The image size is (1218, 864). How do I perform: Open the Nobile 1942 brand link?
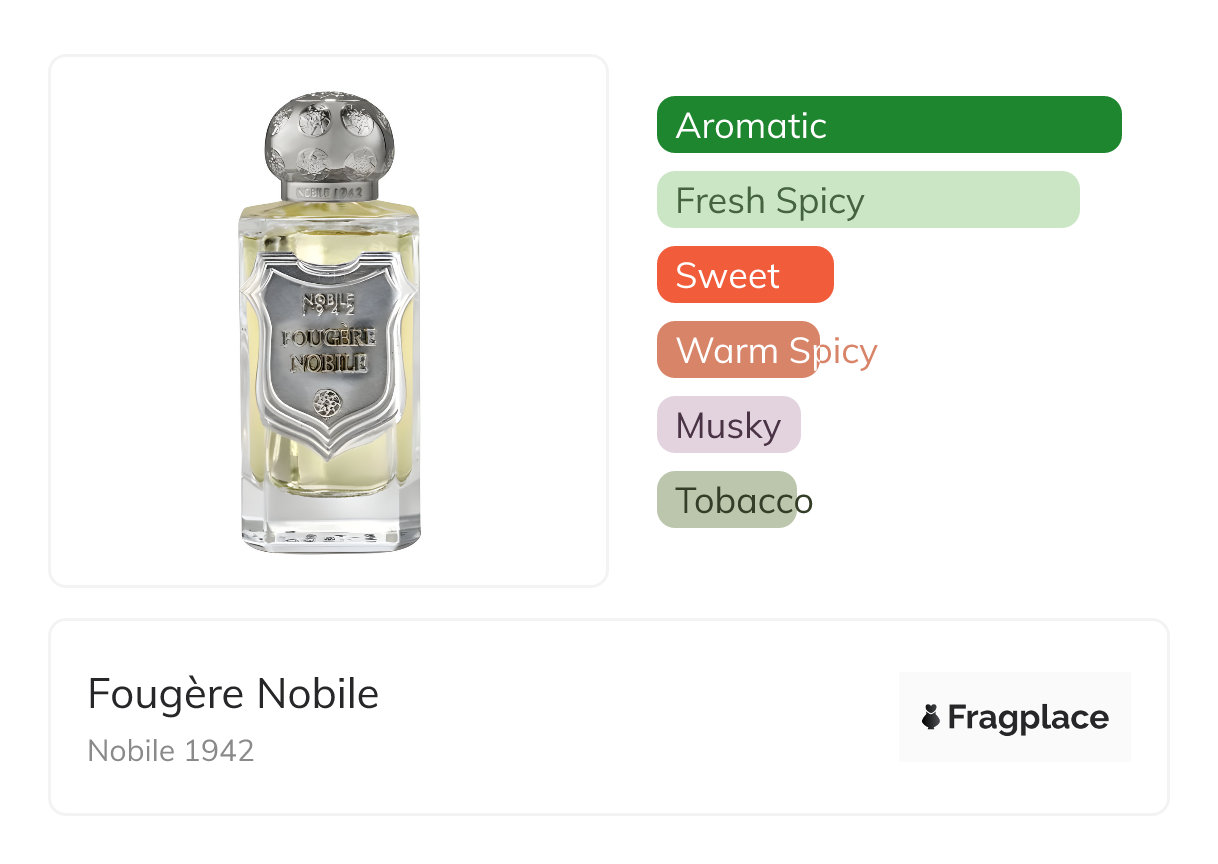point(171,751)
